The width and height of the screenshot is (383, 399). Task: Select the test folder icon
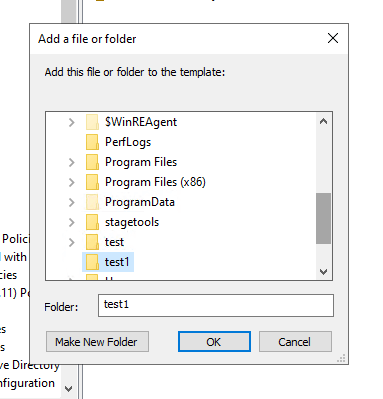pos(92,242)
